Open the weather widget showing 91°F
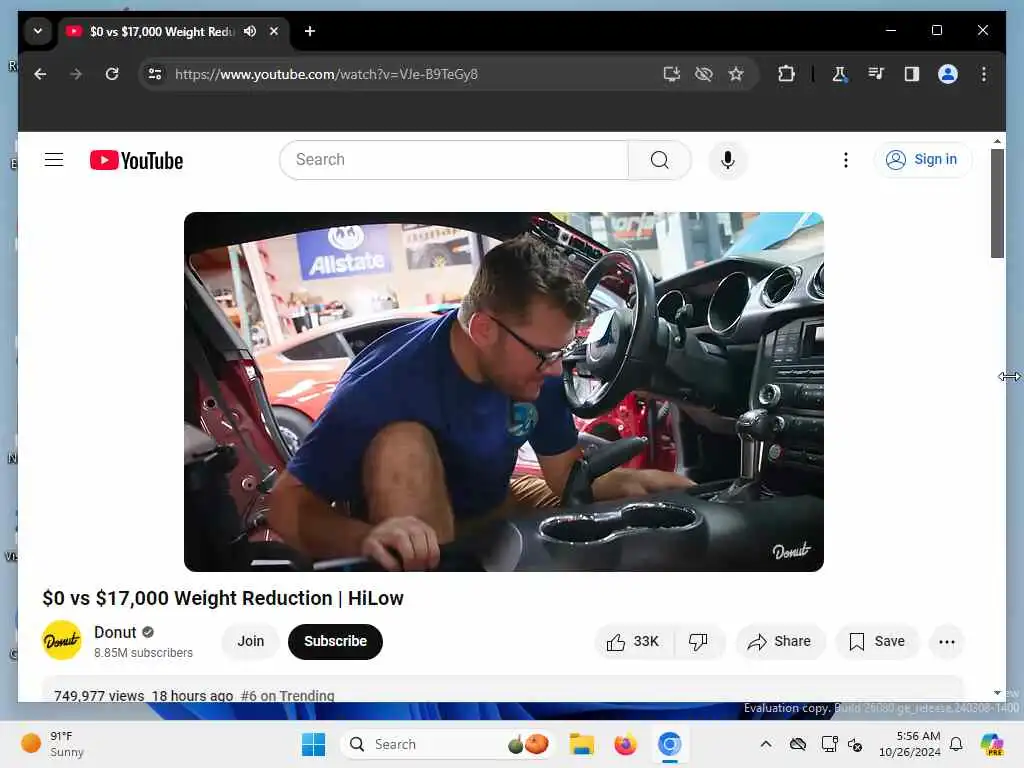This screenshot has width=1024, height=768. click(52, 744)
